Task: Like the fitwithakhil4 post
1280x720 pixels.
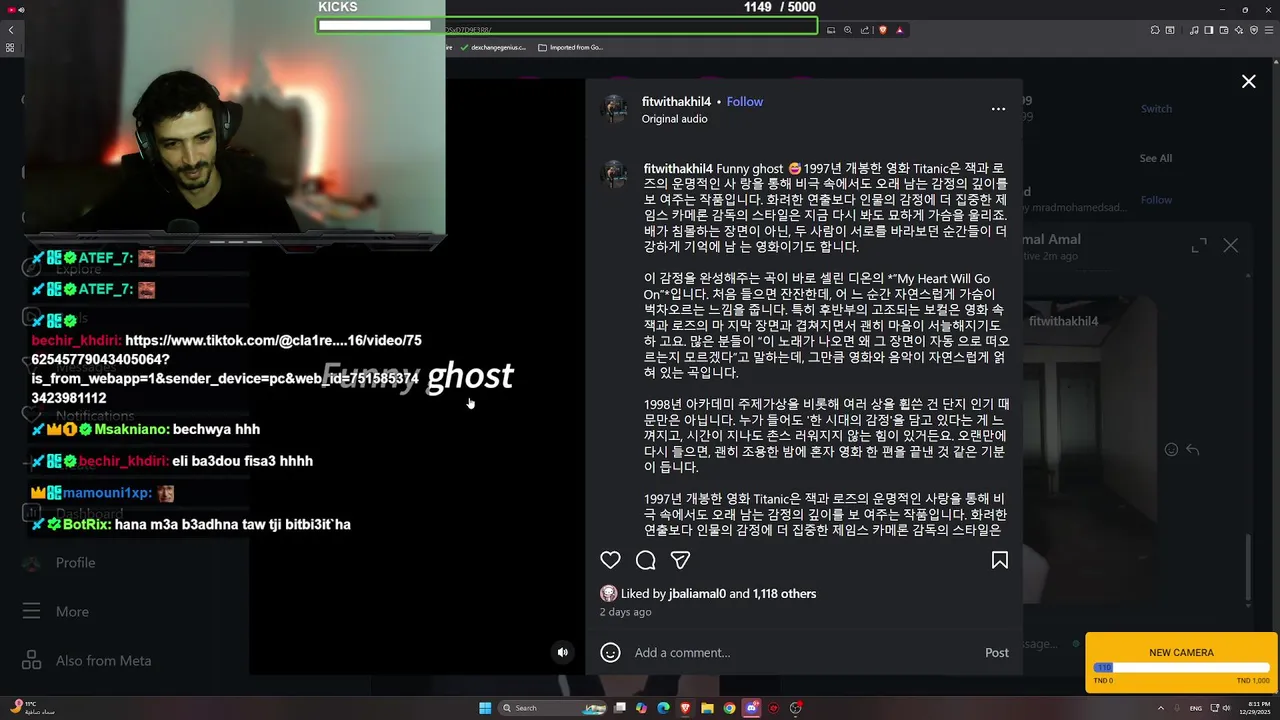Action: (610, 560)
